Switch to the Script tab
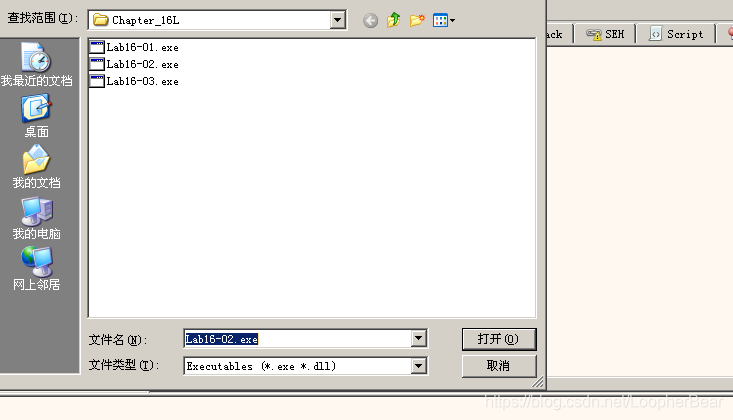The height and width of the screenshot is (420, 733). (676, 34)
